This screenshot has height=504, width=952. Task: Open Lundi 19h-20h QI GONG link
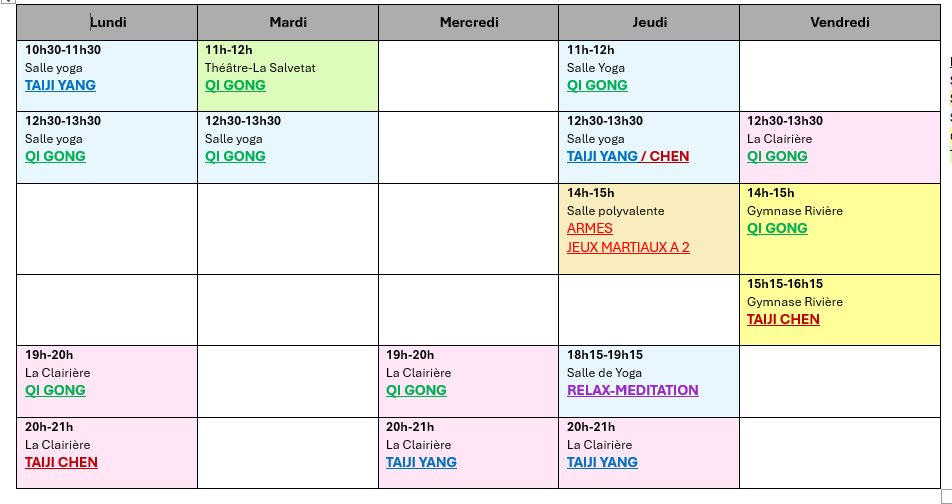click(55, 391)
